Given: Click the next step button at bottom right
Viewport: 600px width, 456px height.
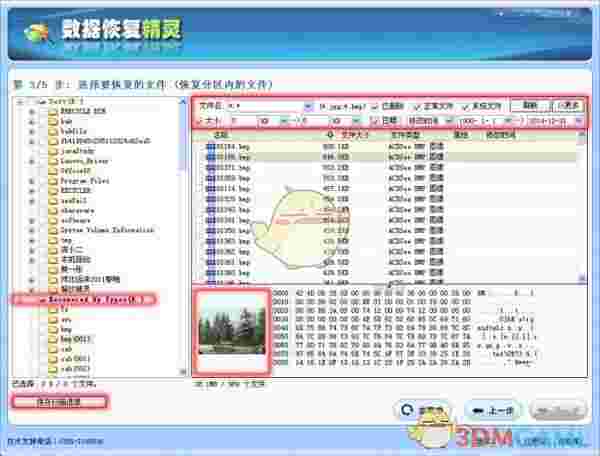Looking at the screenshot, I should pyautogui.click(x=558, y=411).
